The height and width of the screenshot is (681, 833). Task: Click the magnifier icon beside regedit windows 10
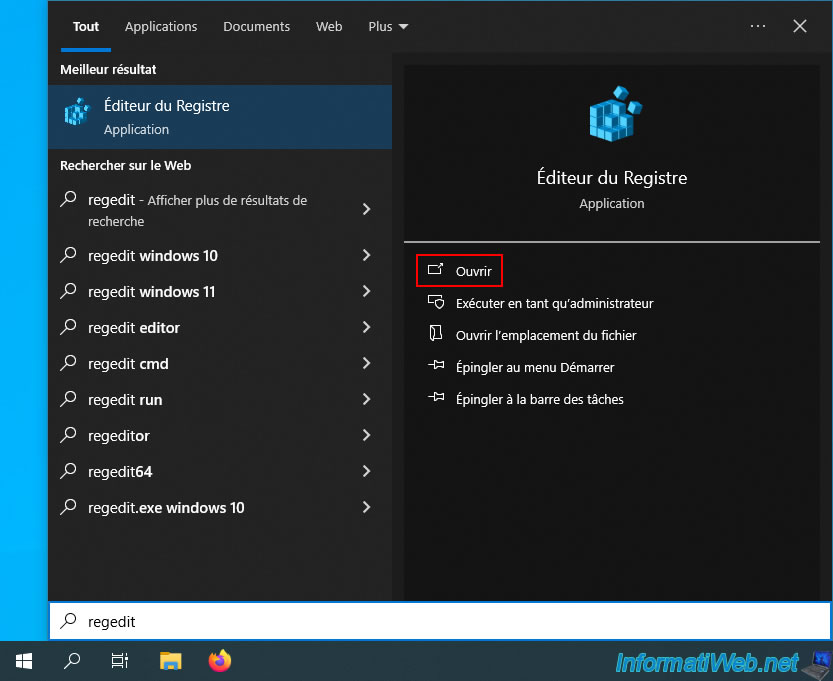pyautogui.click(x=69, y=255)
